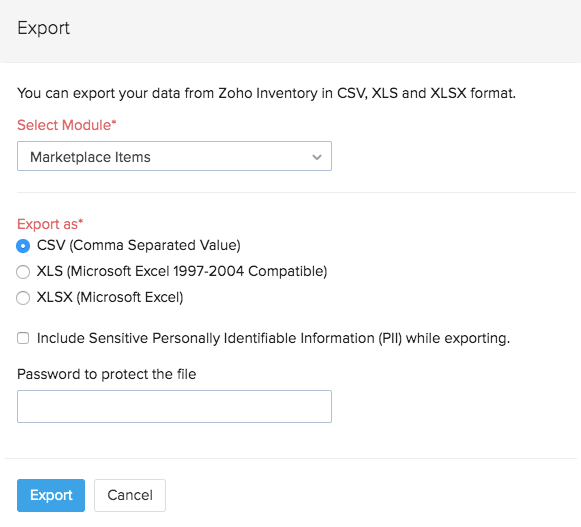Image resolution: width=581 pixels, height=527 pixels.
Task: Click the asterisk beside 'Select Module'
Action: [x=114, y=122]
